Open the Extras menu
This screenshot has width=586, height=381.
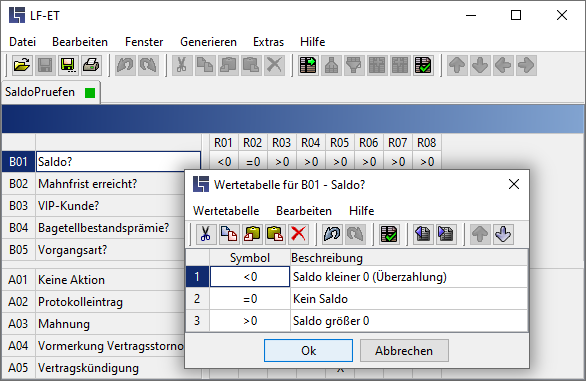click(268, 42)
